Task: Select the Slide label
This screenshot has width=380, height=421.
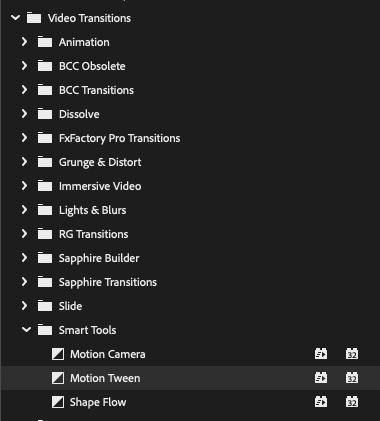Action: coord(70,306)
